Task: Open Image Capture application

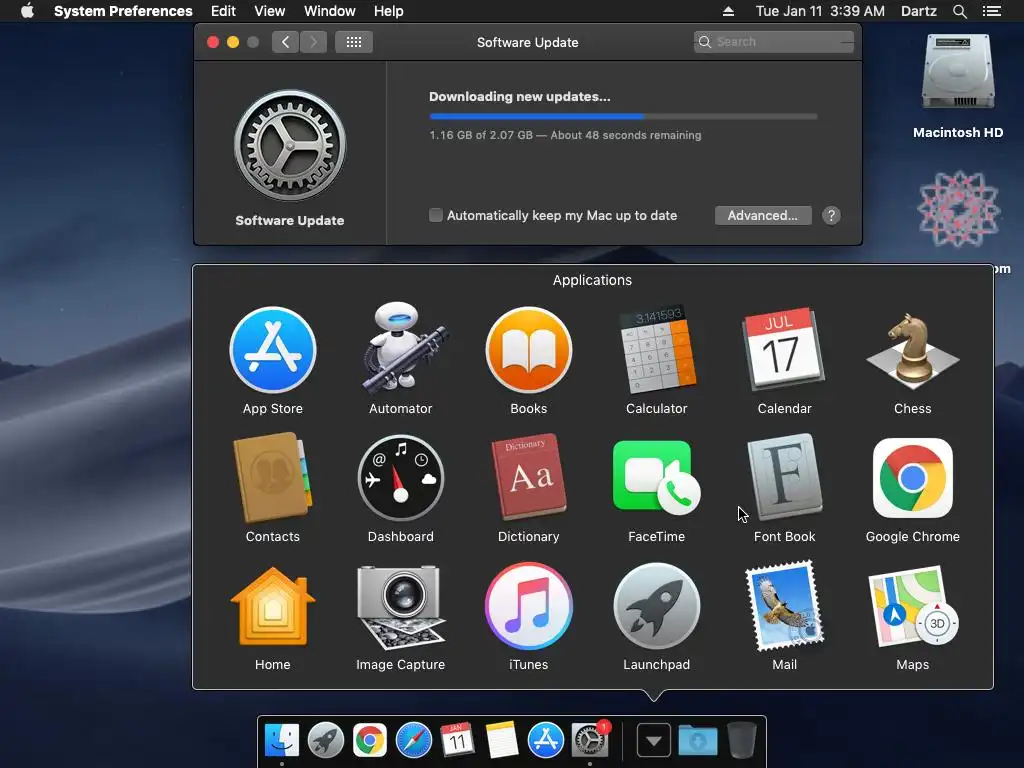Action: (400, 607)
